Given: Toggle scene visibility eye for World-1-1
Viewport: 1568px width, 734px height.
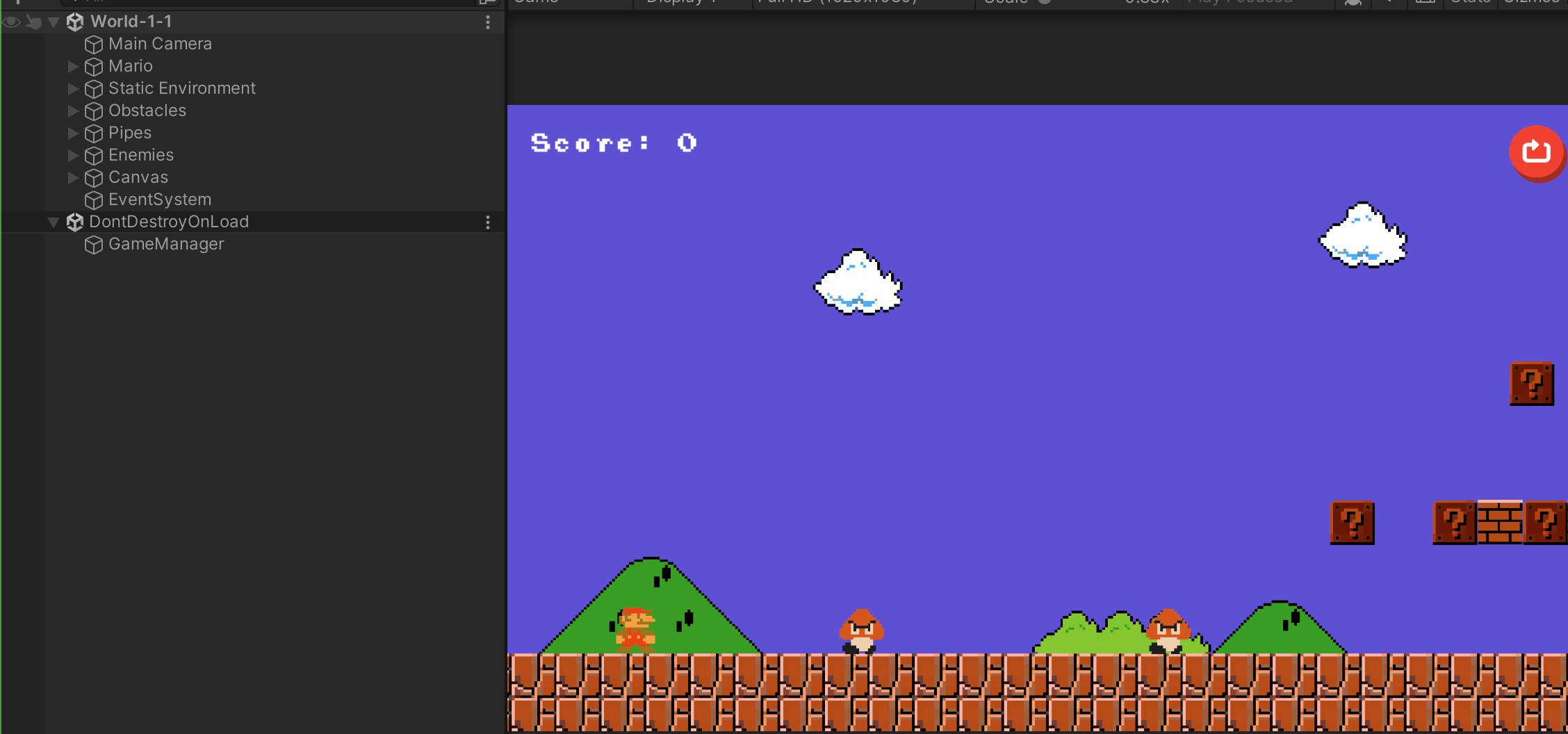Looking at the screenshot, I should 11,22.
